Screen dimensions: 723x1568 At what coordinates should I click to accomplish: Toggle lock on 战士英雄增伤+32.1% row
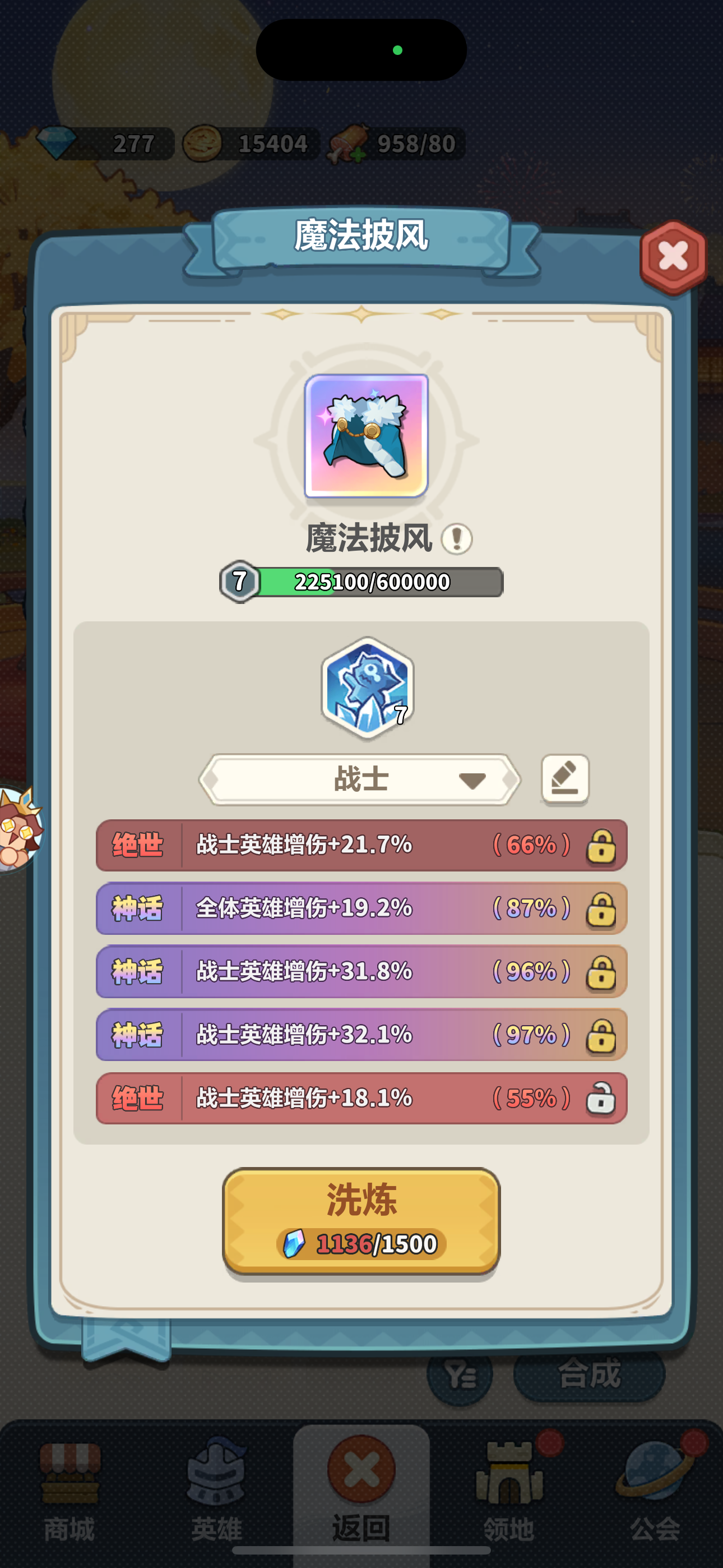click(x=601, y=1035)
